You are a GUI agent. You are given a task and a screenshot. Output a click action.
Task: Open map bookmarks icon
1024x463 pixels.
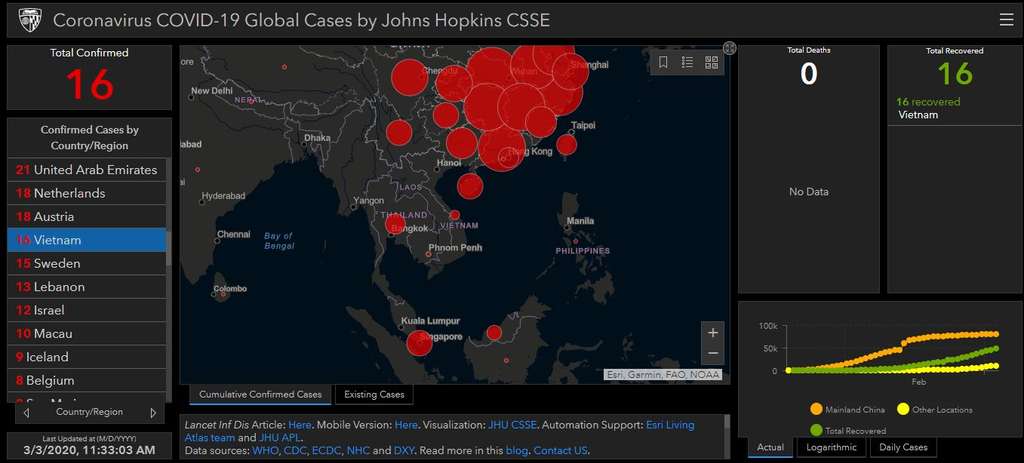(663, 62)
